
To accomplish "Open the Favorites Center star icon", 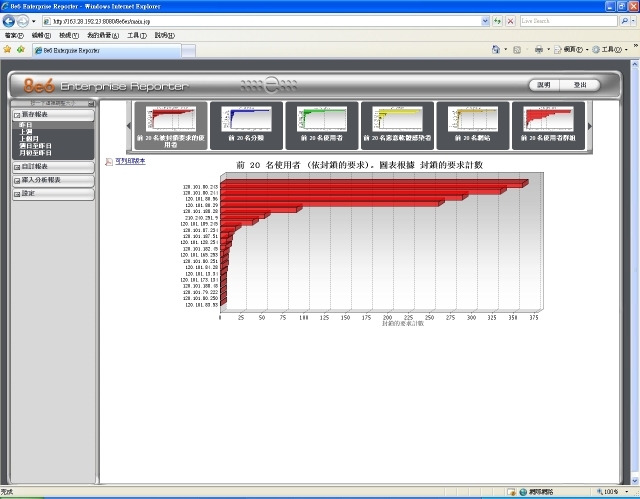I will point(7,49).
